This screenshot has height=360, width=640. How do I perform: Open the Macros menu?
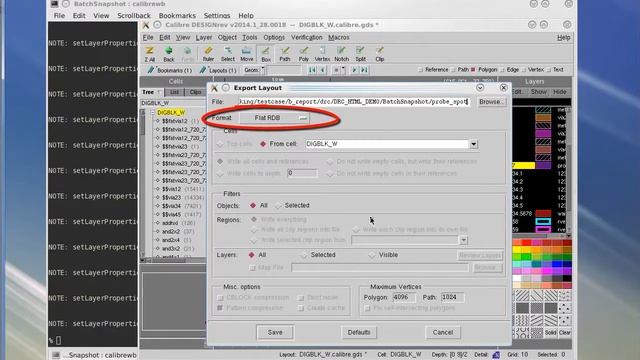[x=339, y=37]
